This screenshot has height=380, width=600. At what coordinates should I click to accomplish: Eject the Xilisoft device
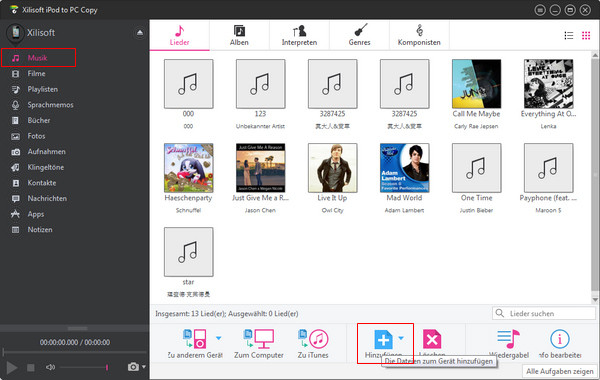tap(140, 33)
